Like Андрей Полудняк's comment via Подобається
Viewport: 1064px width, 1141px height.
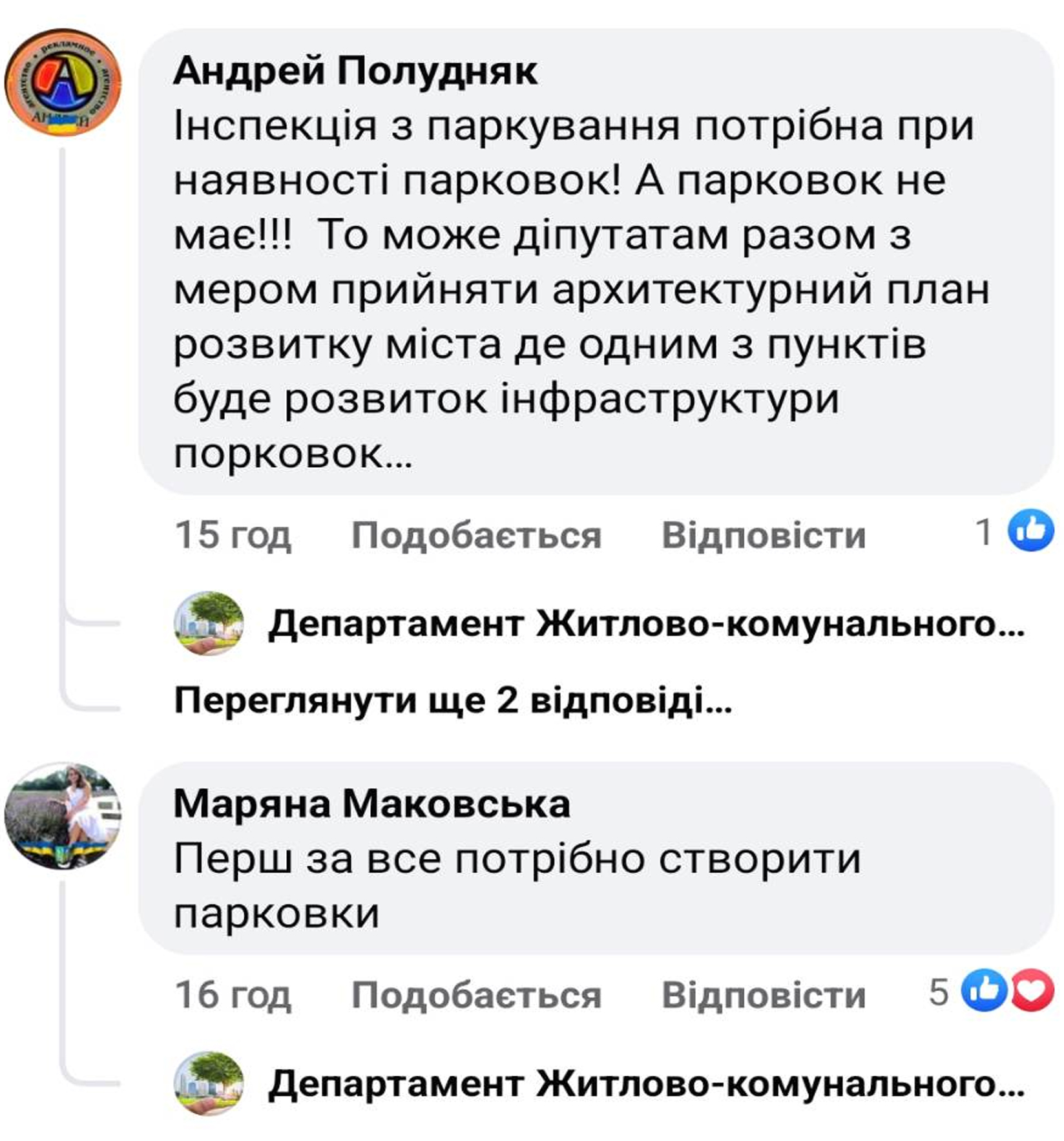pyautogui.click(x=476, y=535)
